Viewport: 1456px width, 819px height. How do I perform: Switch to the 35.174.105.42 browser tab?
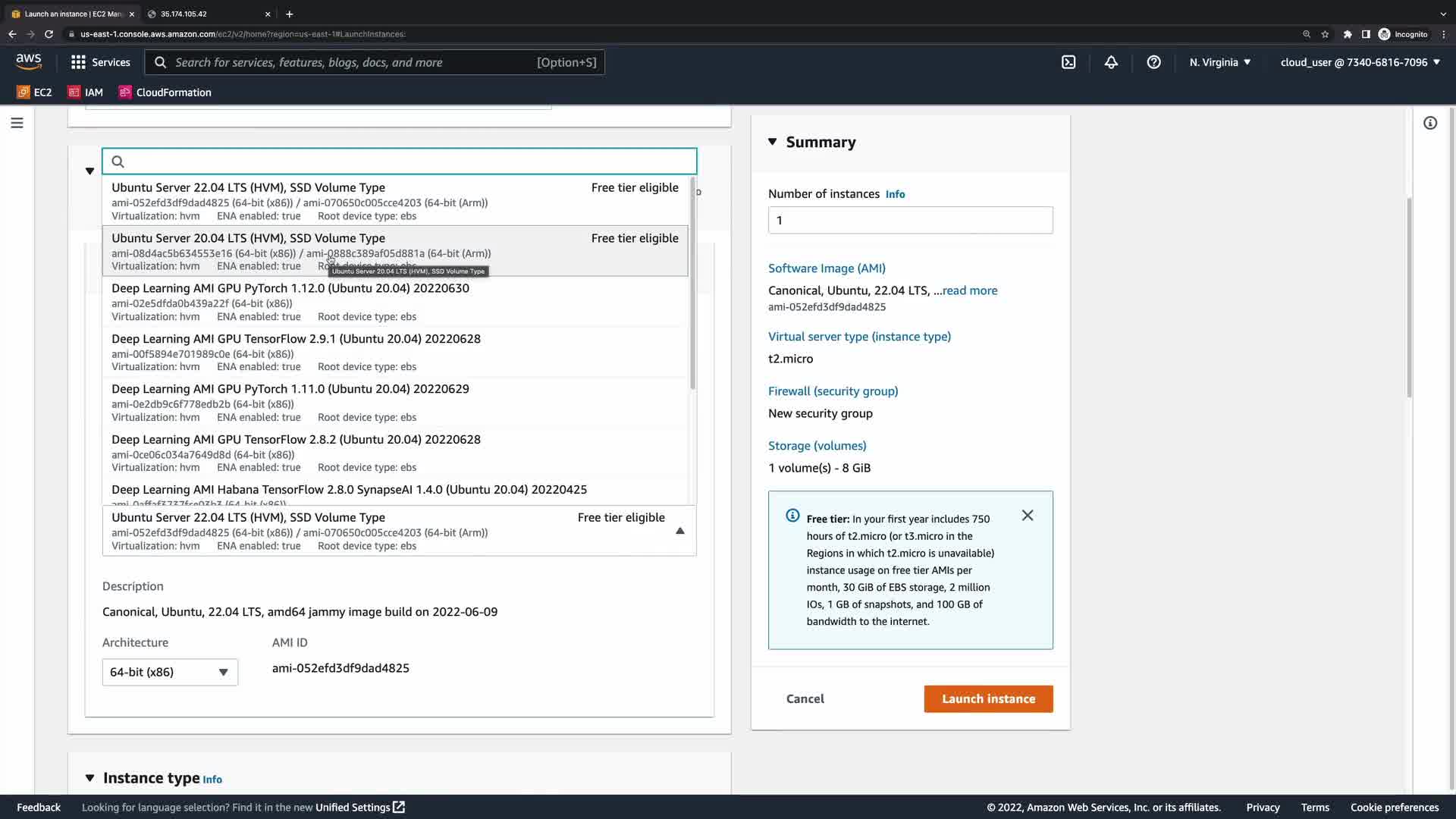pos(205,14)
